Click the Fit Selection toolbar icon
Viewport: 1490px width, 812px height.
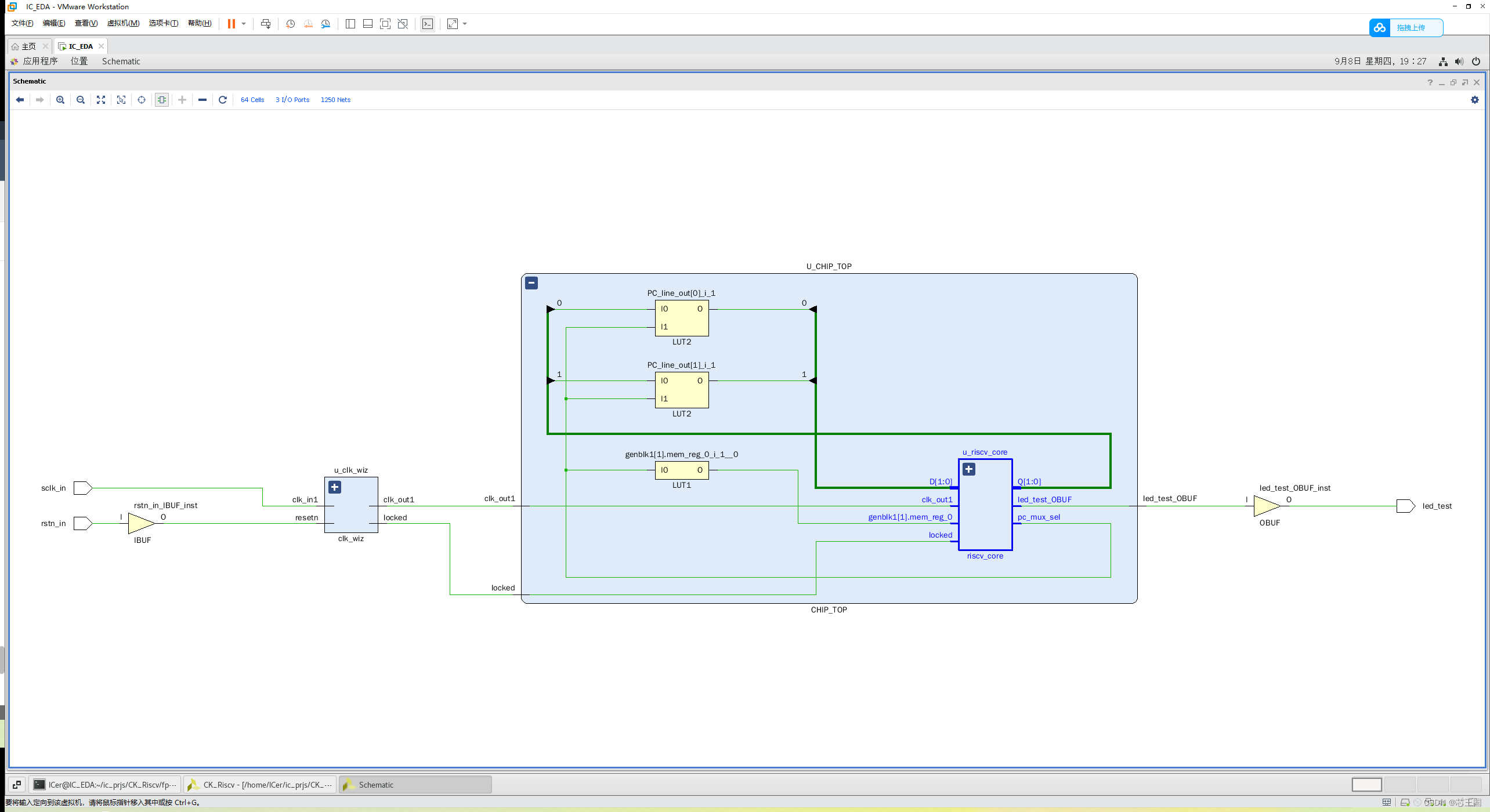[x=121, y=100]
